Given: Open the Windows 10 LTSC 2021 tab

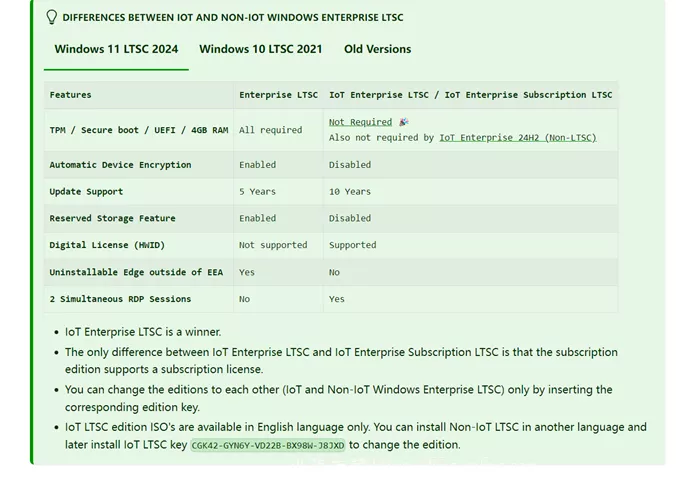Looking at the screenshot, I should [x=260, y=49].
